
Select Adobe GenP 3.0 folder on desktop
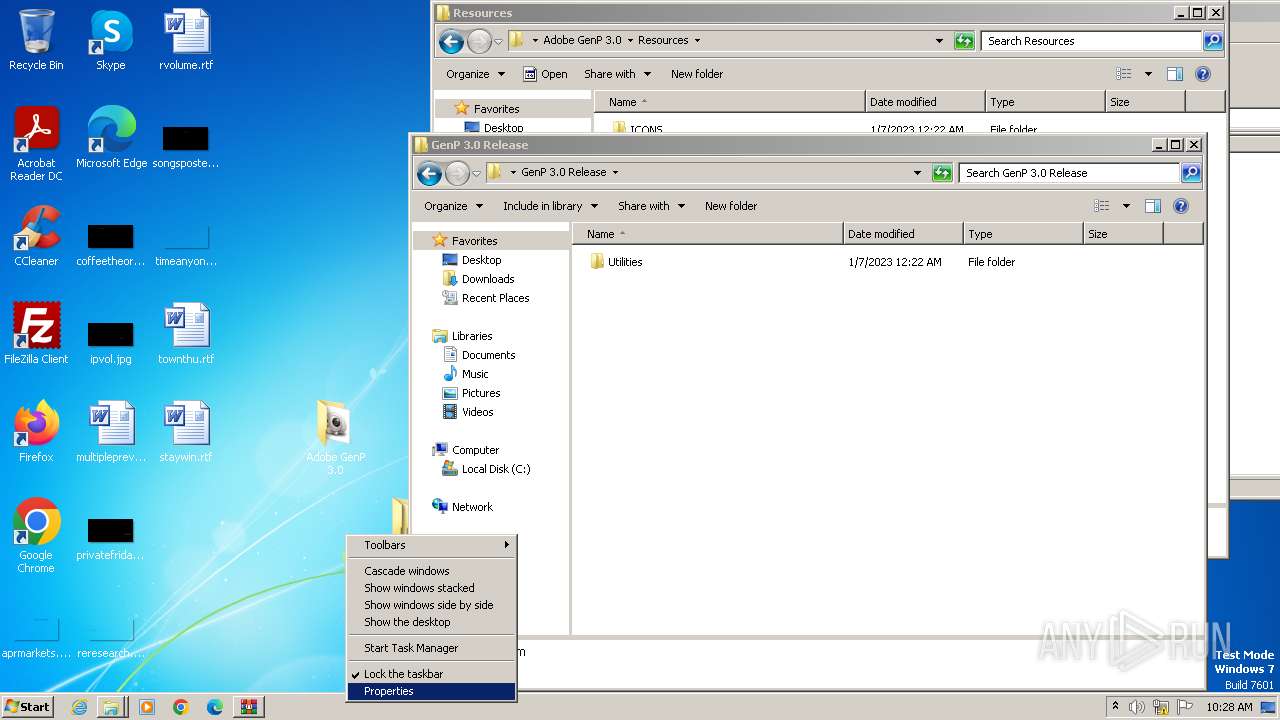coord(335,437)
